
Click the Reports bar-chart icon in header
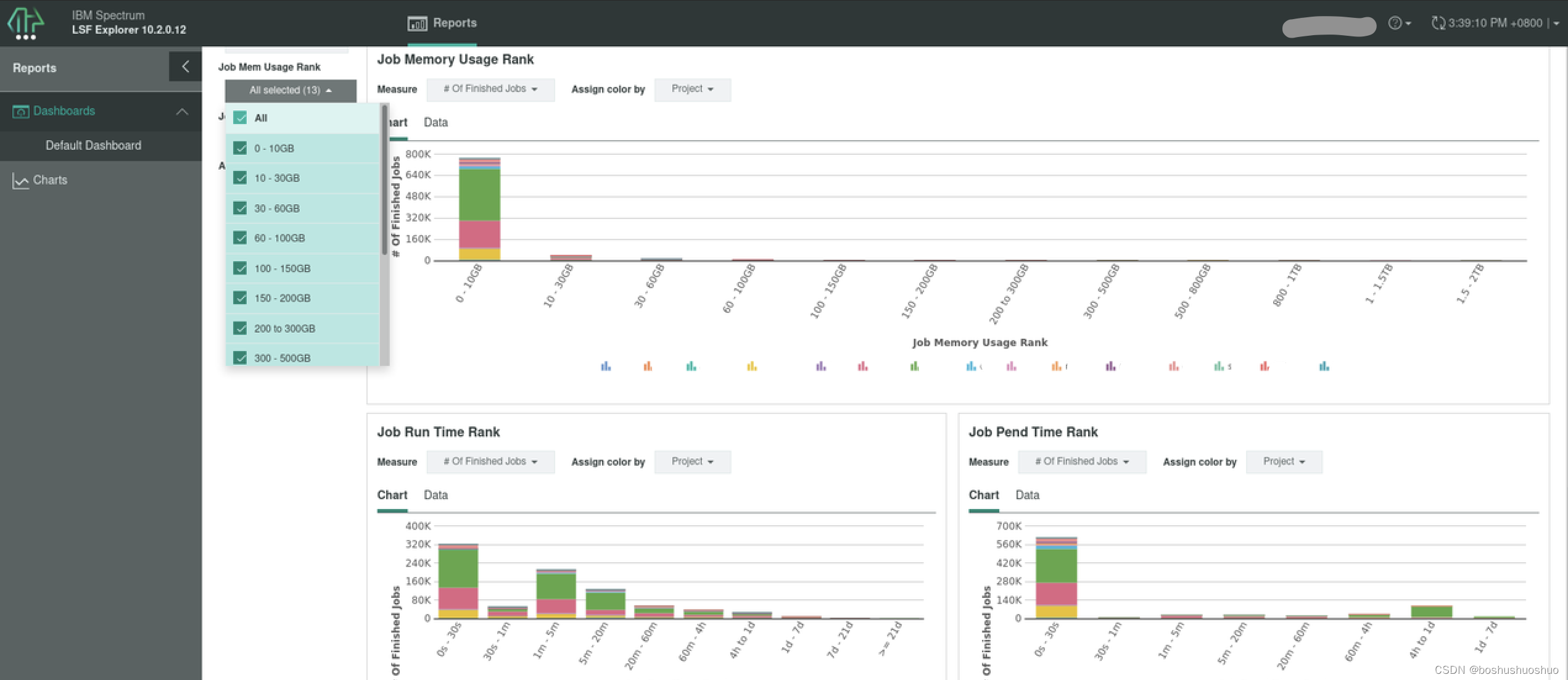(417, 23)
